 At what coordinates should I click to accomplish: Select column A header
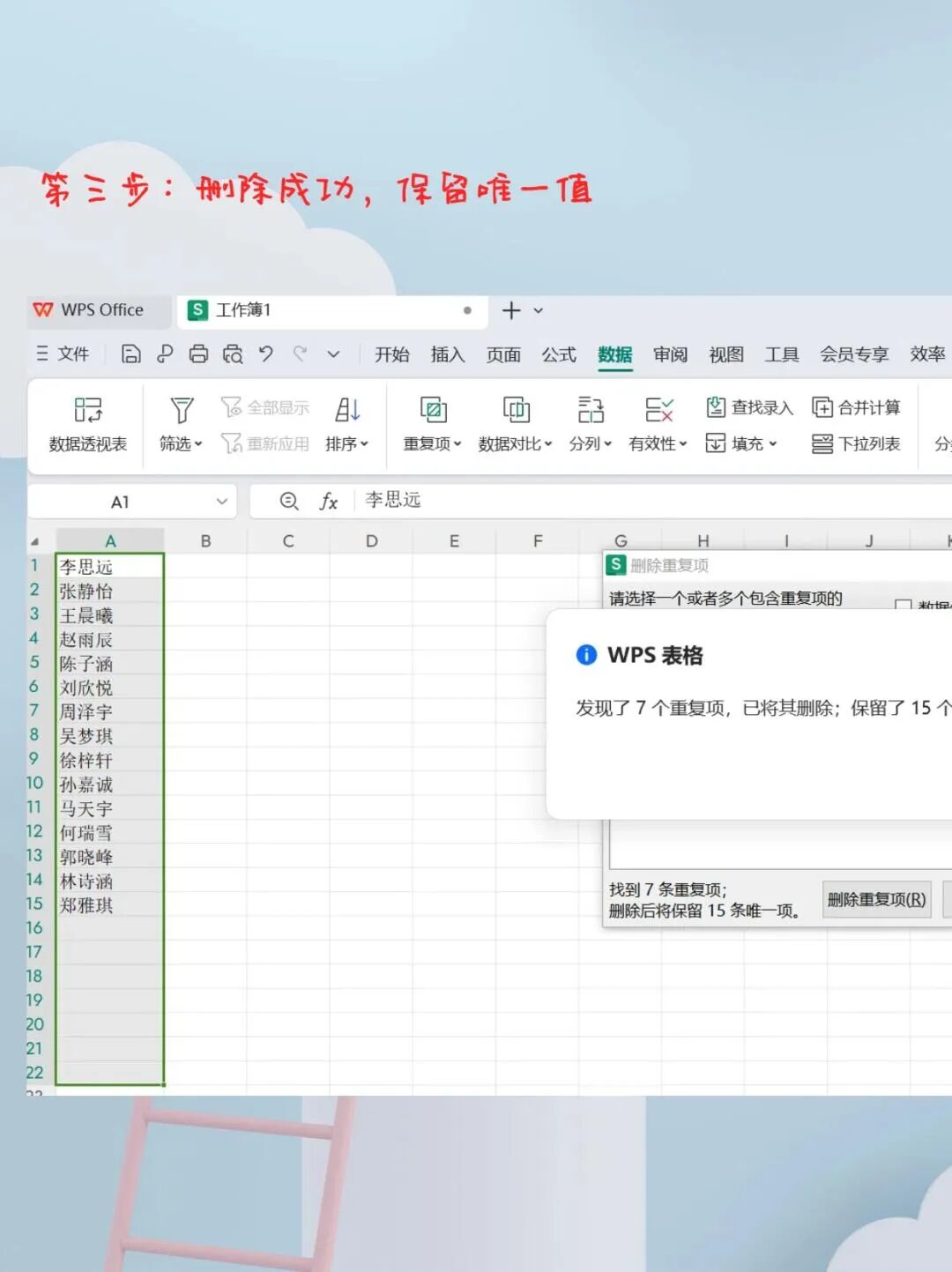(110, 540)
